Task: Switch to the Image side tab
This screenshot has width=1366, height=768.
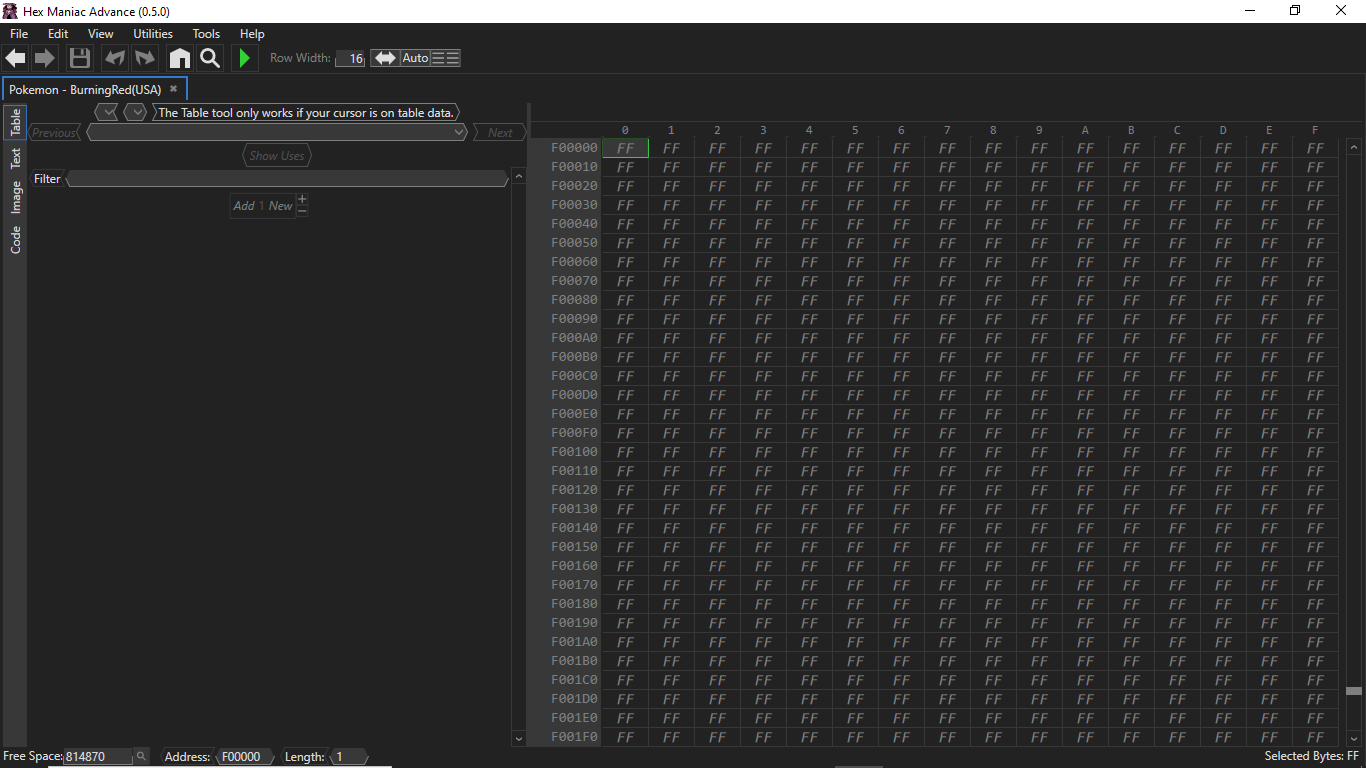Action: 16,197
